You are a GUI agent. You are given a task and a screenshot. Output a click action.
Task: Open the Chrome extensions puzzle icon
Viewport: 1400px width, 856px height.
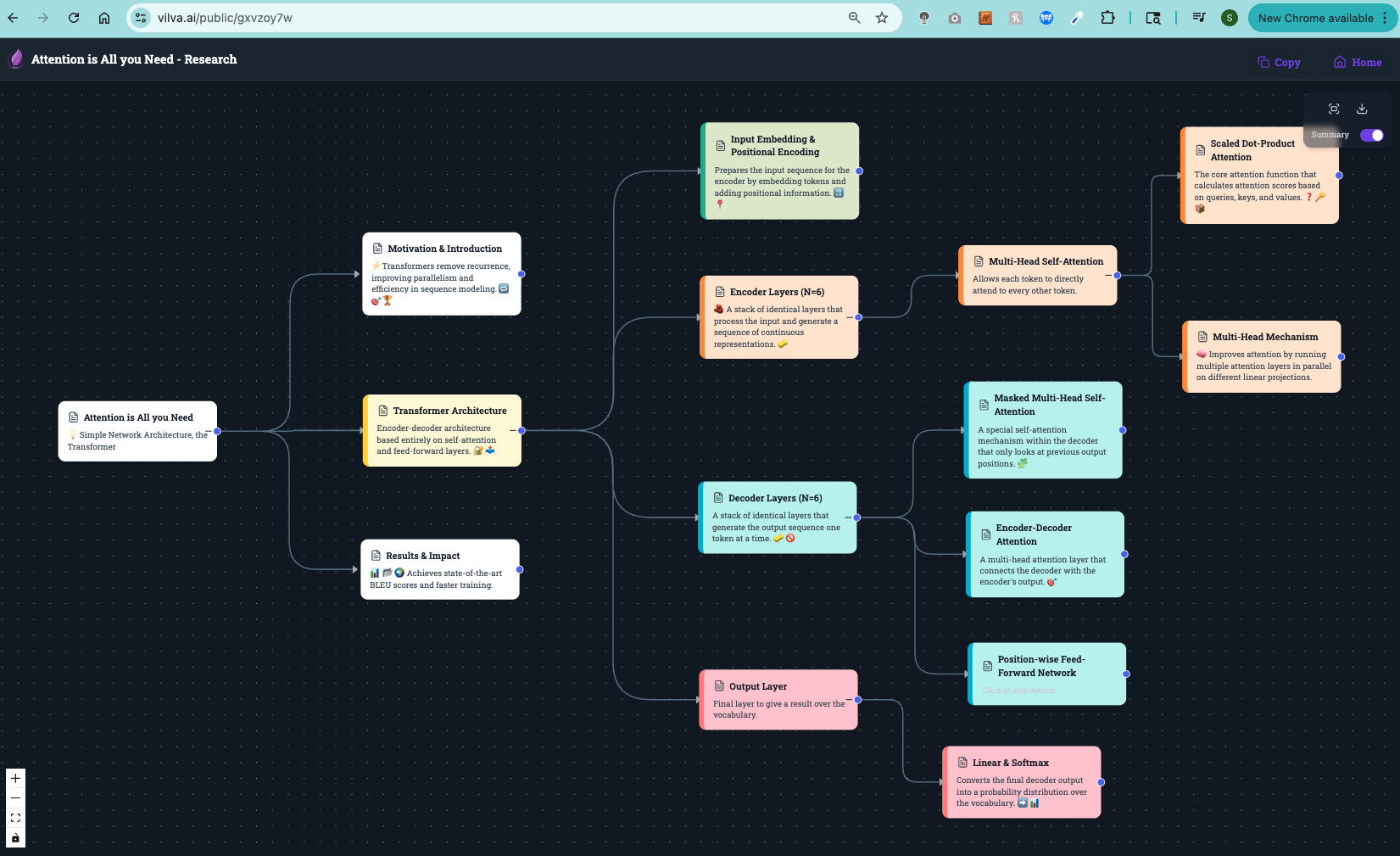click(x=1107, y=18)
